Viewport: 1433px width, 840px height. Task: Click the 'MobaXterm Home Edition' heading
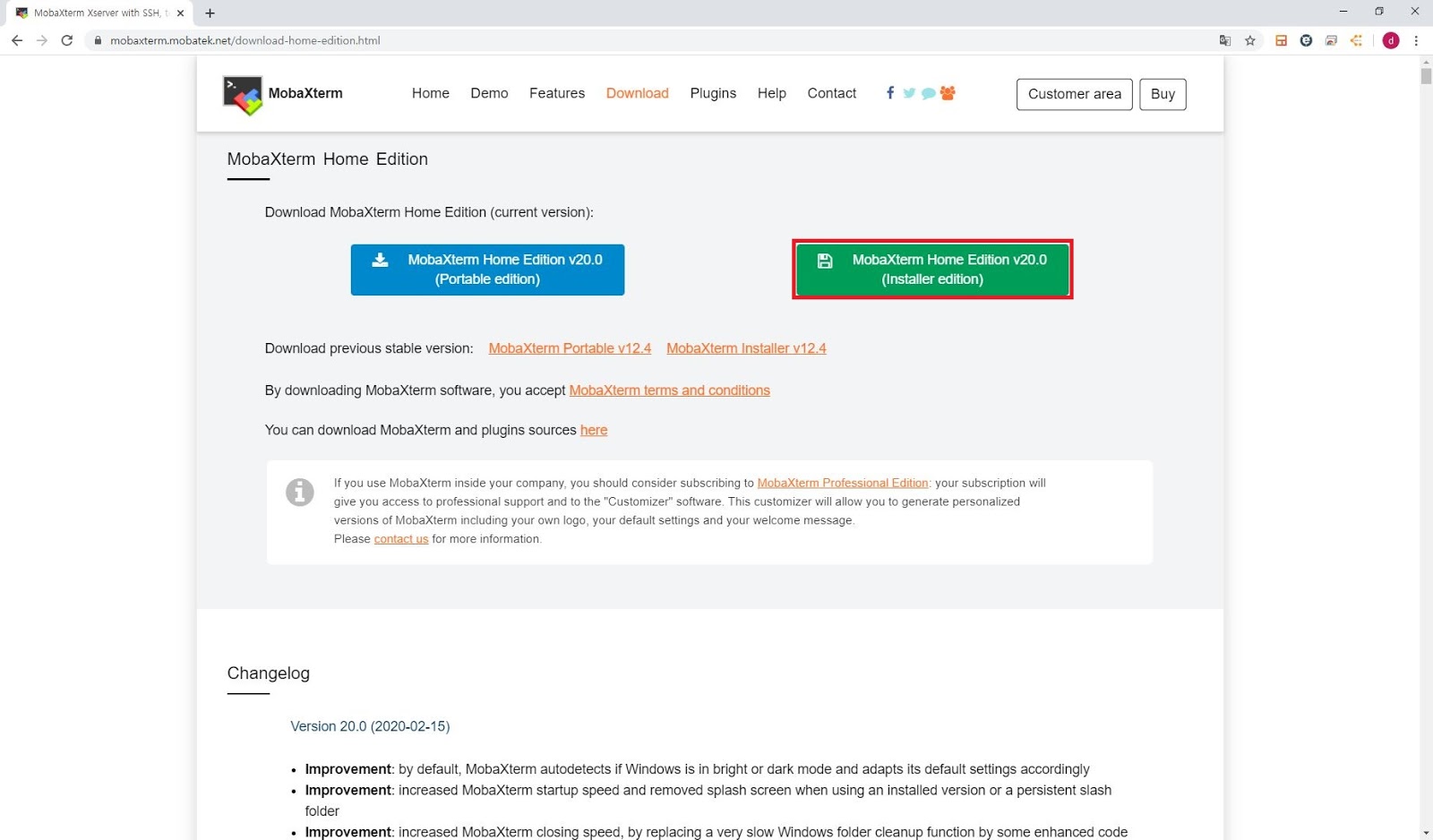(x=328, y=159)
